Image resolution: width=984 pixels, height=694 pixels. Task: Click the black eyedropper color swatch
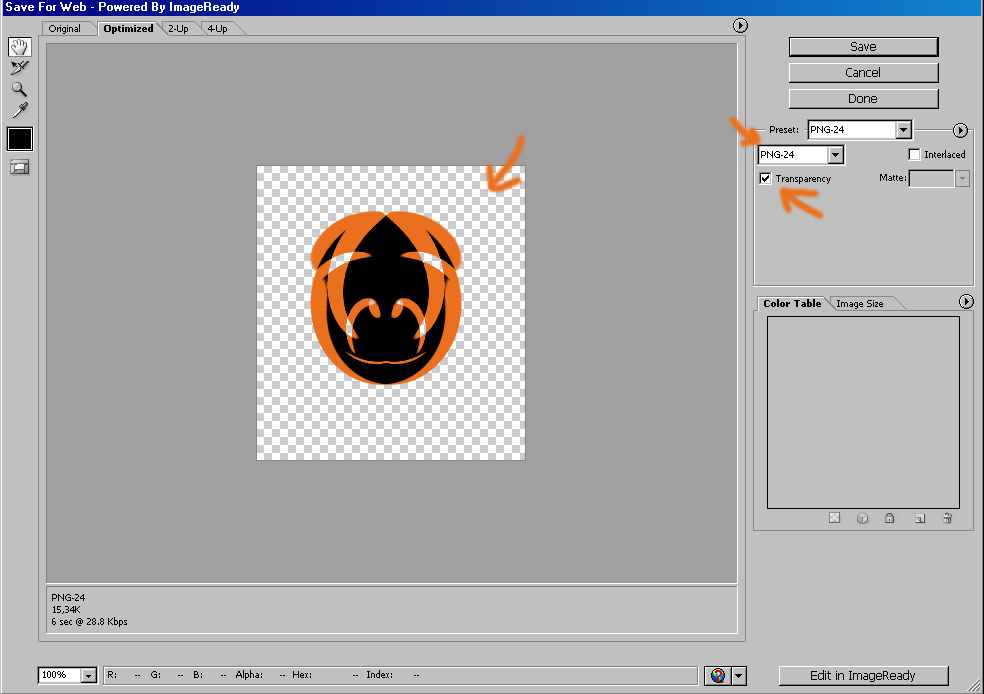20,139
